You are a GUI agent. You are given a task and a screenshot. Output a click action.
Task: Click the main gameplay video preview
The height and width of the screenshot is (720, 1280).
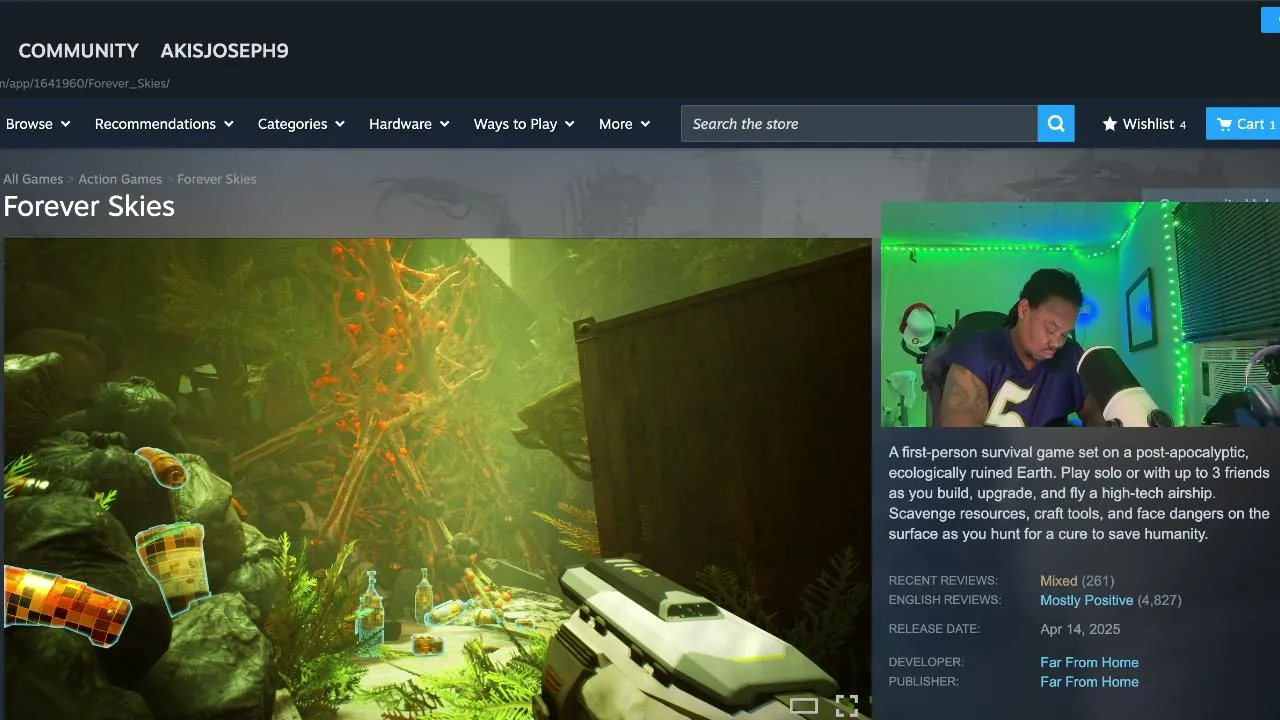coord(437,478)
